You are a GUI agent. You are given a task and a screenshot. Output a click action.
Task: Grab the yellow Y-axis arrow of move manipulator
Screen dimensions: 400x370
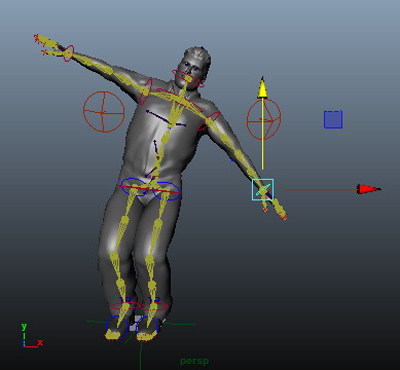(262, 88)
